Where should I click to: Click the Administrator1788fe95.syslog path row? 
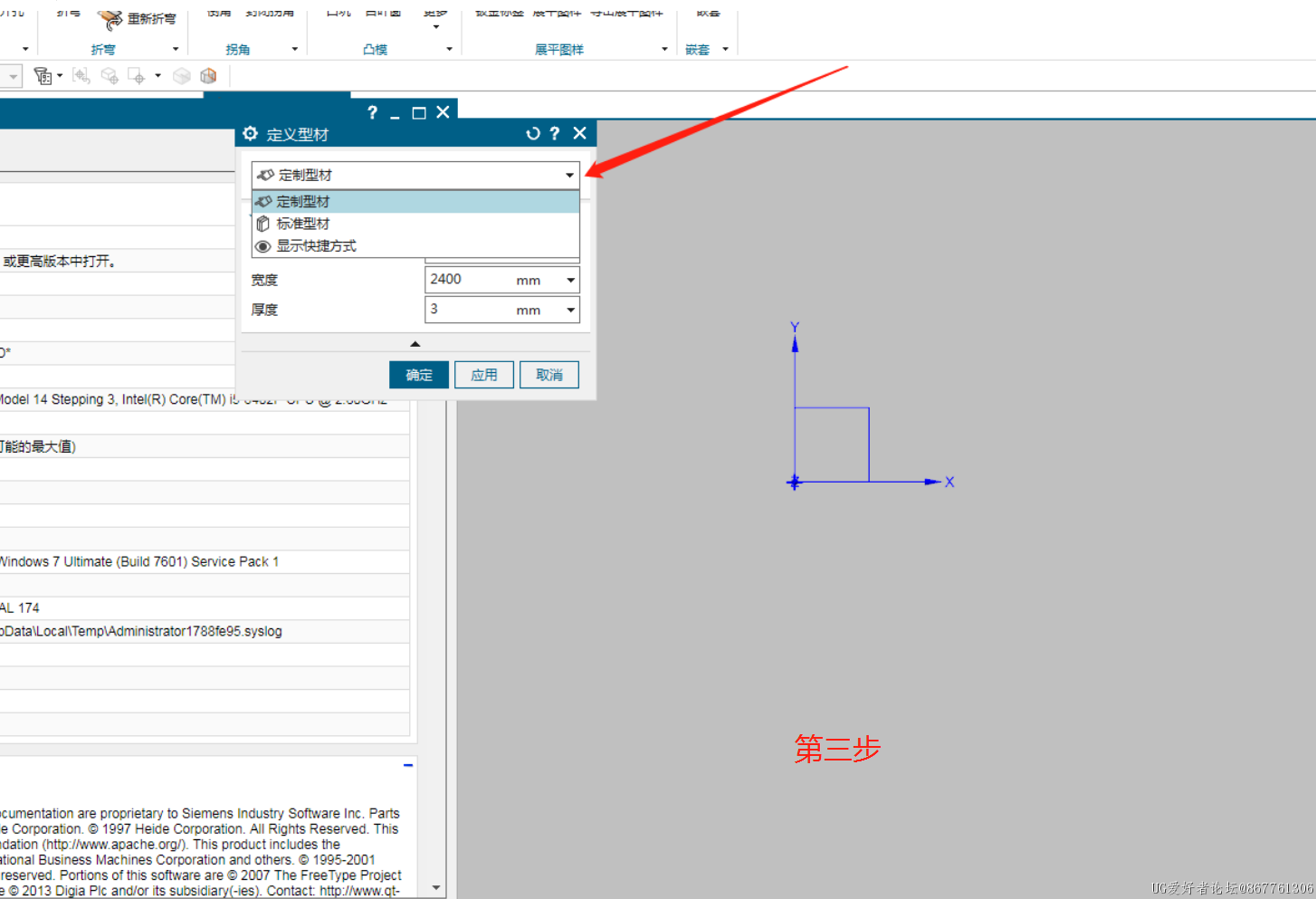tap(205, 632)
